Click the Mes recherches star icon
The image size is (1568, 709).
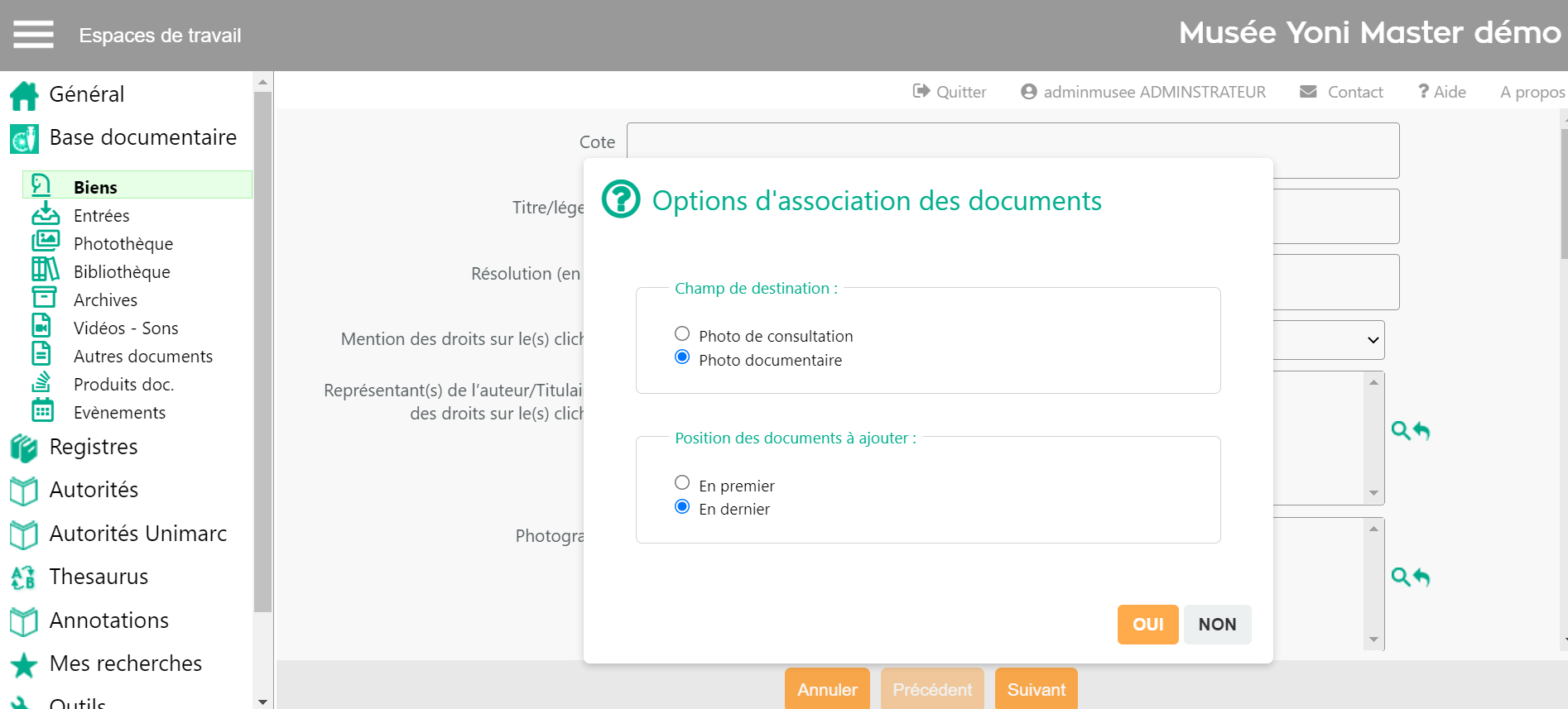24,664
